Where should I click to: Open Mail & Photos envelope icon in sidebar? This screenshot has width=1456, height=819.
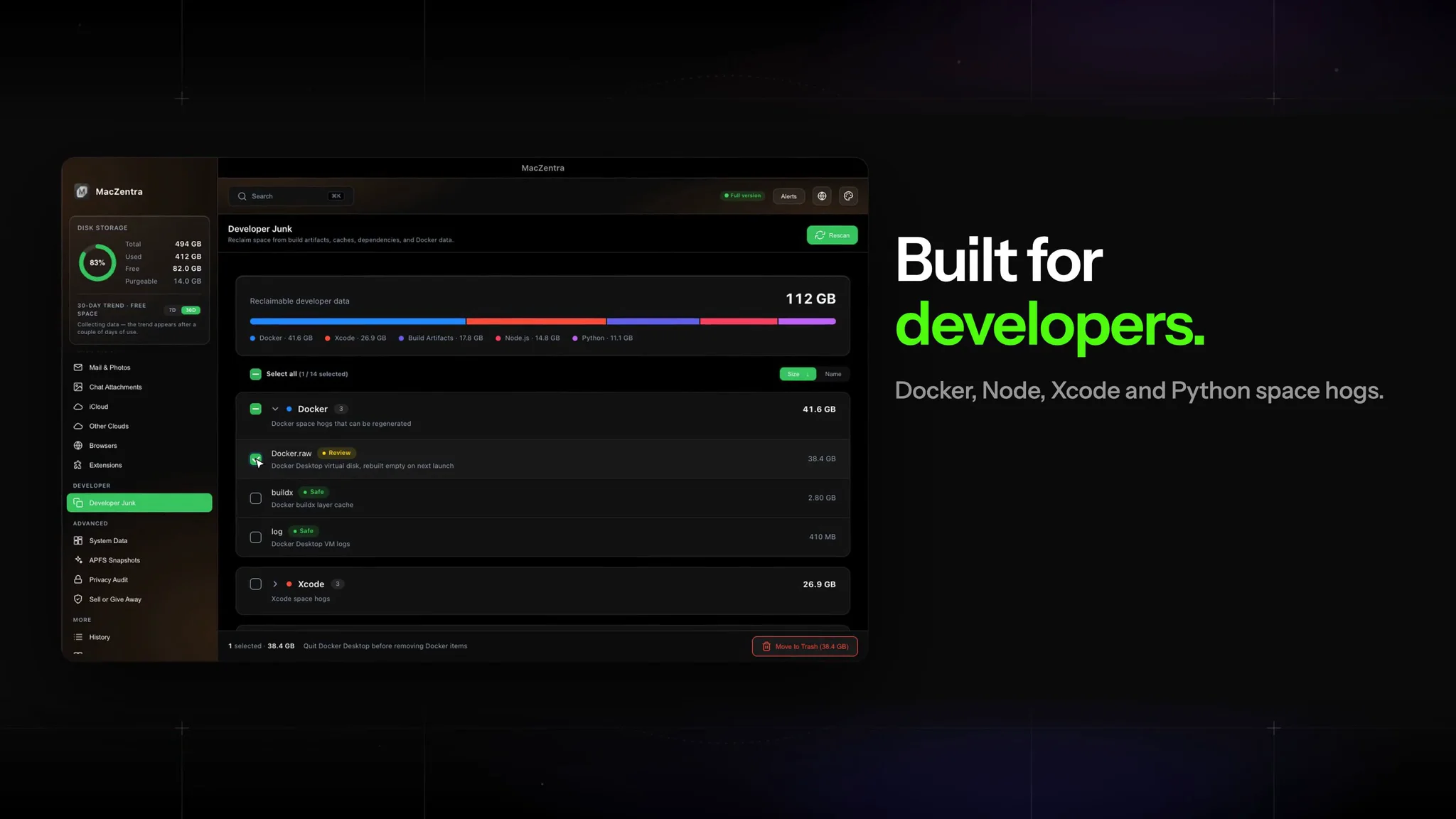click(x=78, y=368)
